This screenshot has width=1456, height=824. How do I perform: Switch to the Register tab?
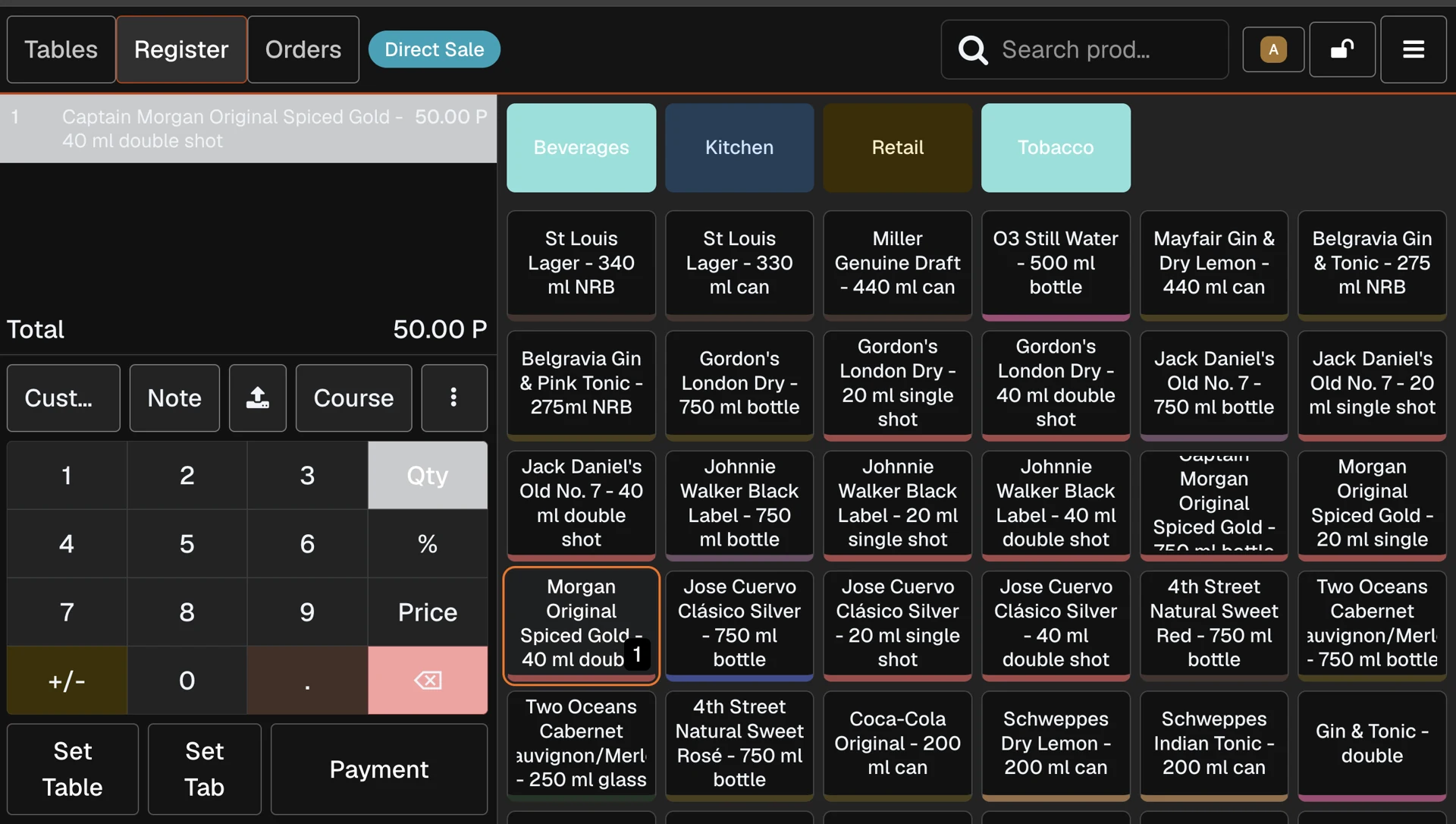coord(181,49)
